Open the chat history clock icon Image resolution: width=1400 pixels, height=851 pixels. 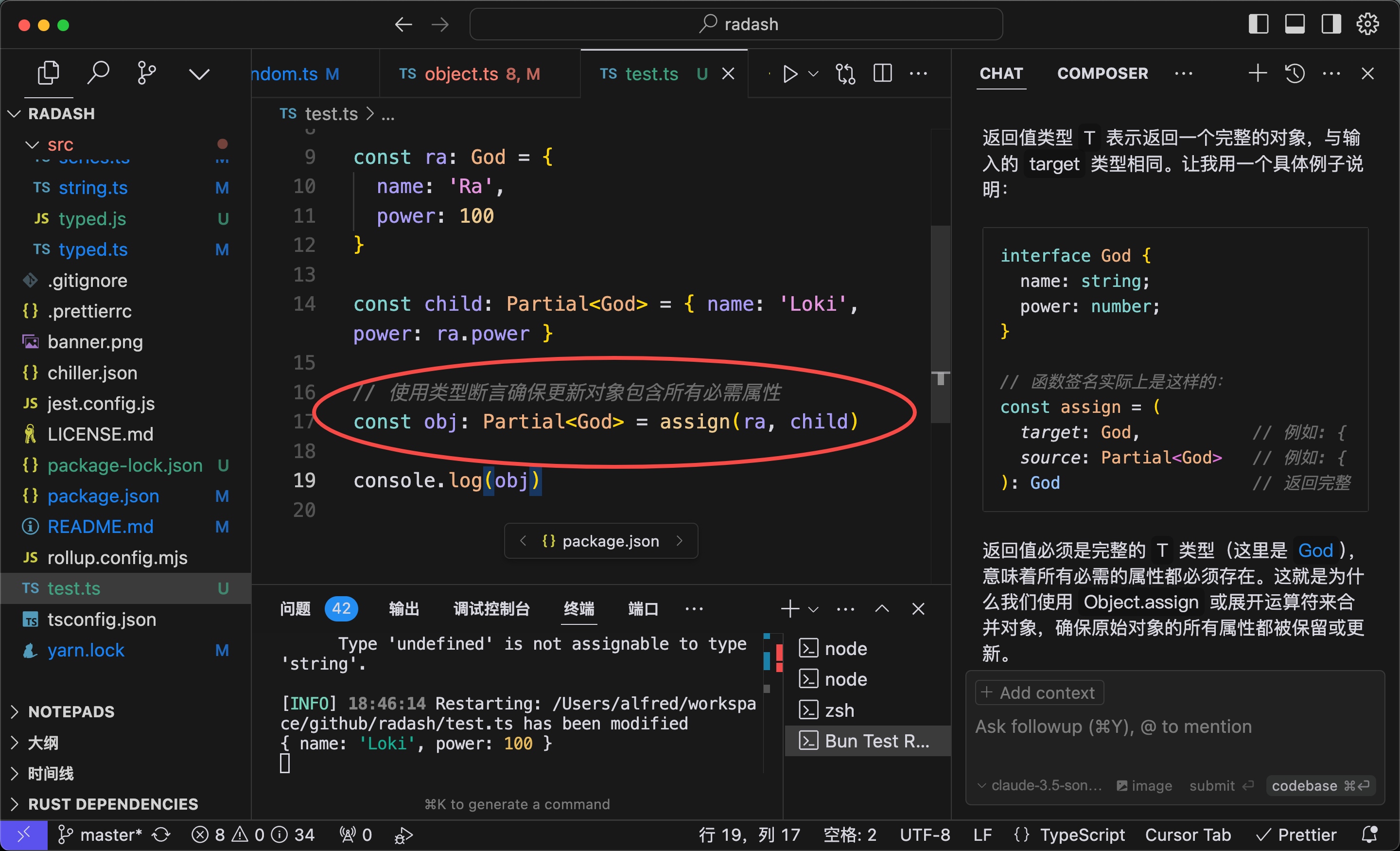[x=1295, y=73]
